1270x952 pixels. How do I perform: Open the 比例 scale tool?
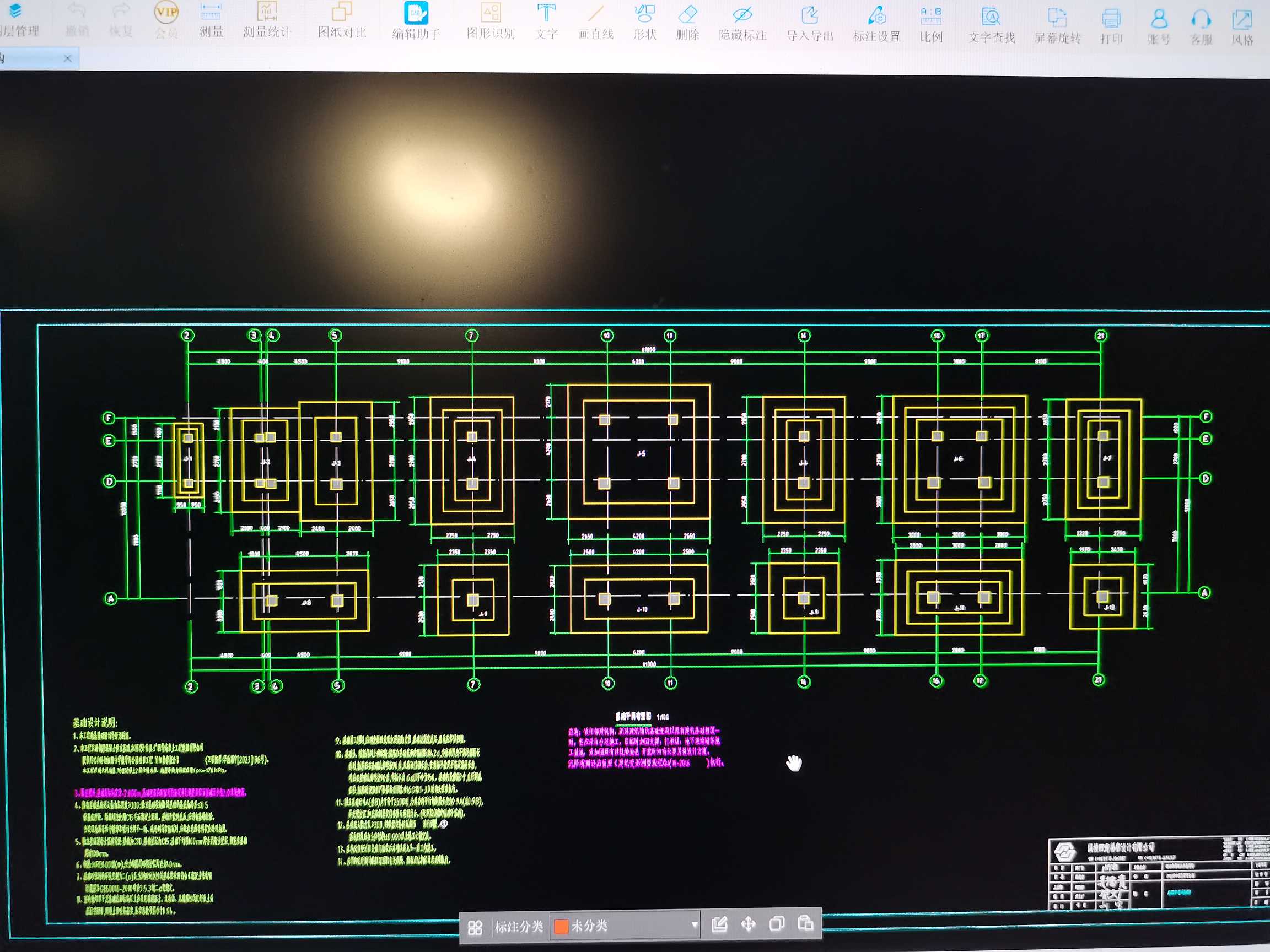931,26
